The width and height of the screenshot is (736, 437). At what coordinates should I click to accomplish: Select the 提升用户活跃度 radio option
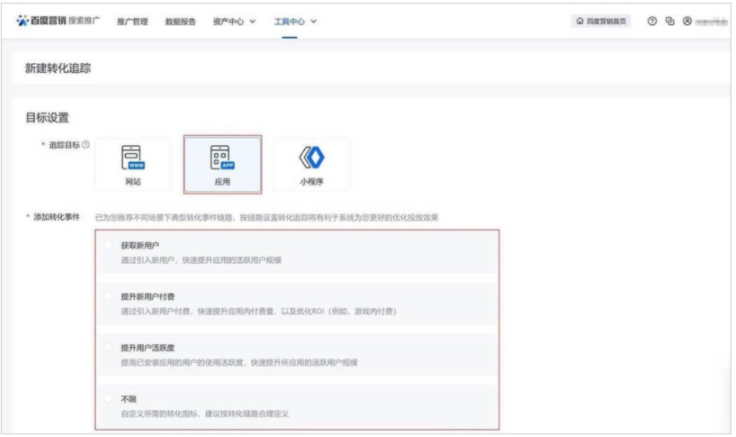point(108,347)
